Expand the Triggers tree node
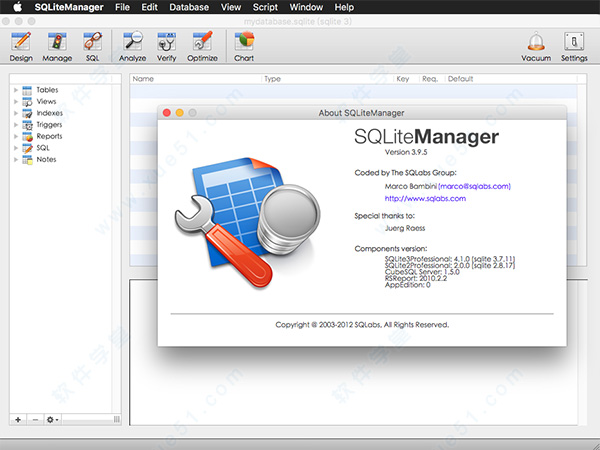The image size is (600, 450). [16, 125]
